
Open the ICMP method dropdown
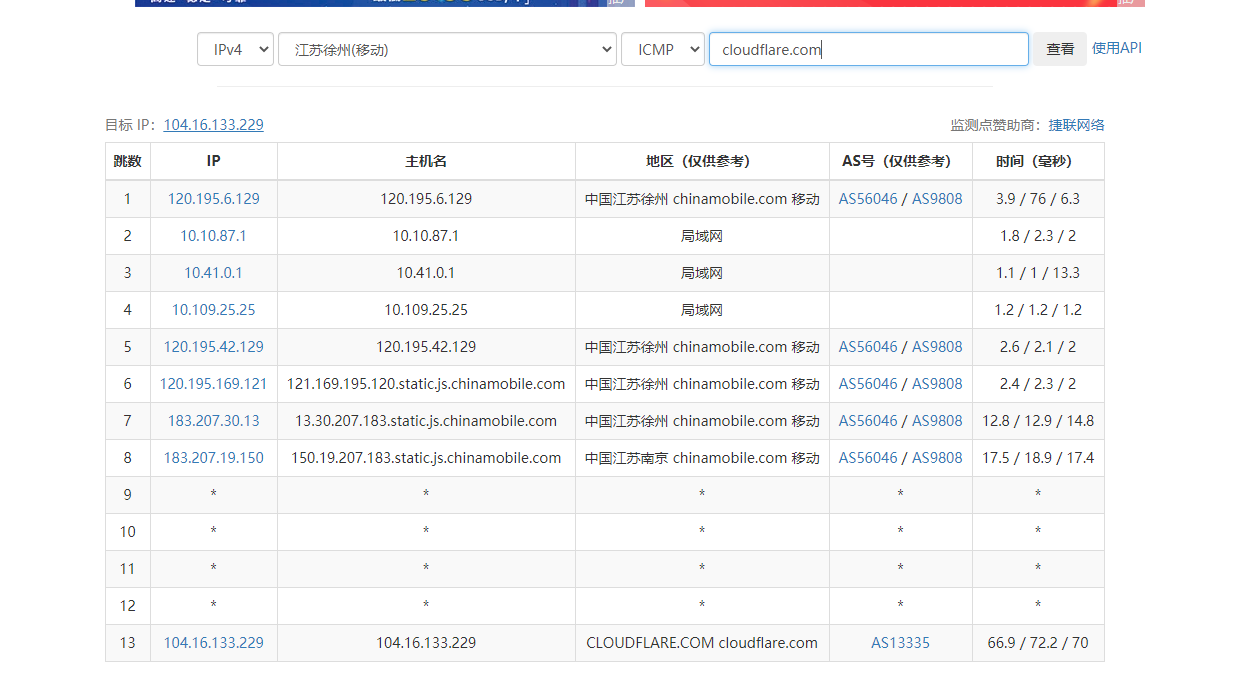[x=663, y=49]
